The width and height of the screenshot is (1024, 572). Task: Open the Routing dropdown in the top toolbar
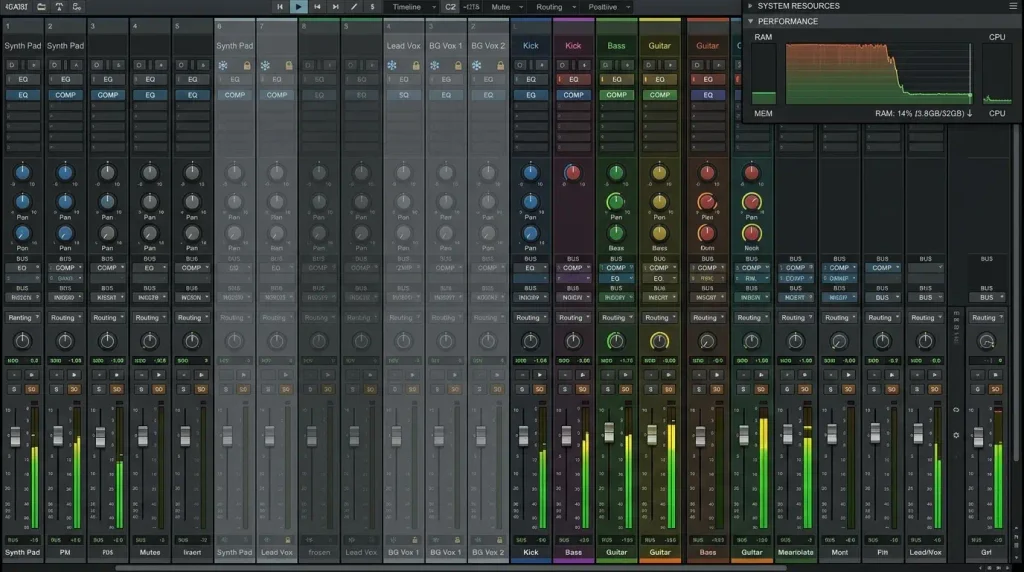[556, 7]
